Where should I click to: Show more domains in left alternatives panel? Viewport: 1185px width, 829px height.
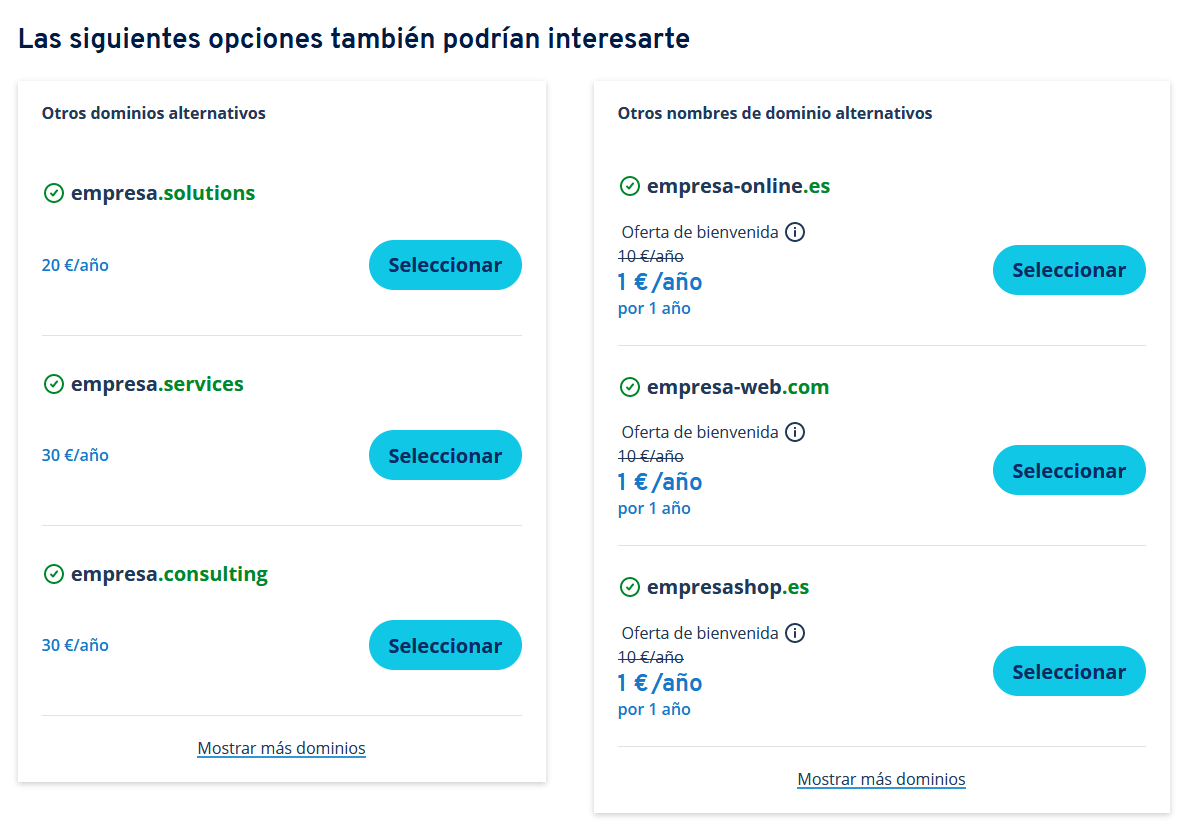pyautogui.click(x=281, y=748)
